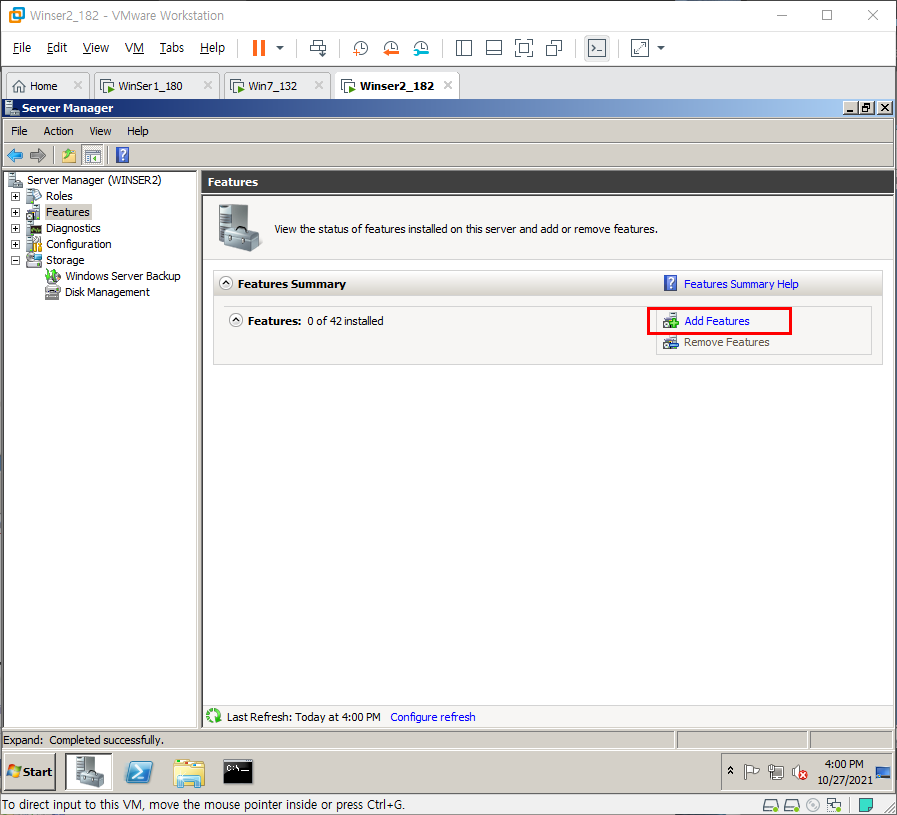Click VMware message log icon
This screenshot has width=897, height=815.
pos(866,805)
